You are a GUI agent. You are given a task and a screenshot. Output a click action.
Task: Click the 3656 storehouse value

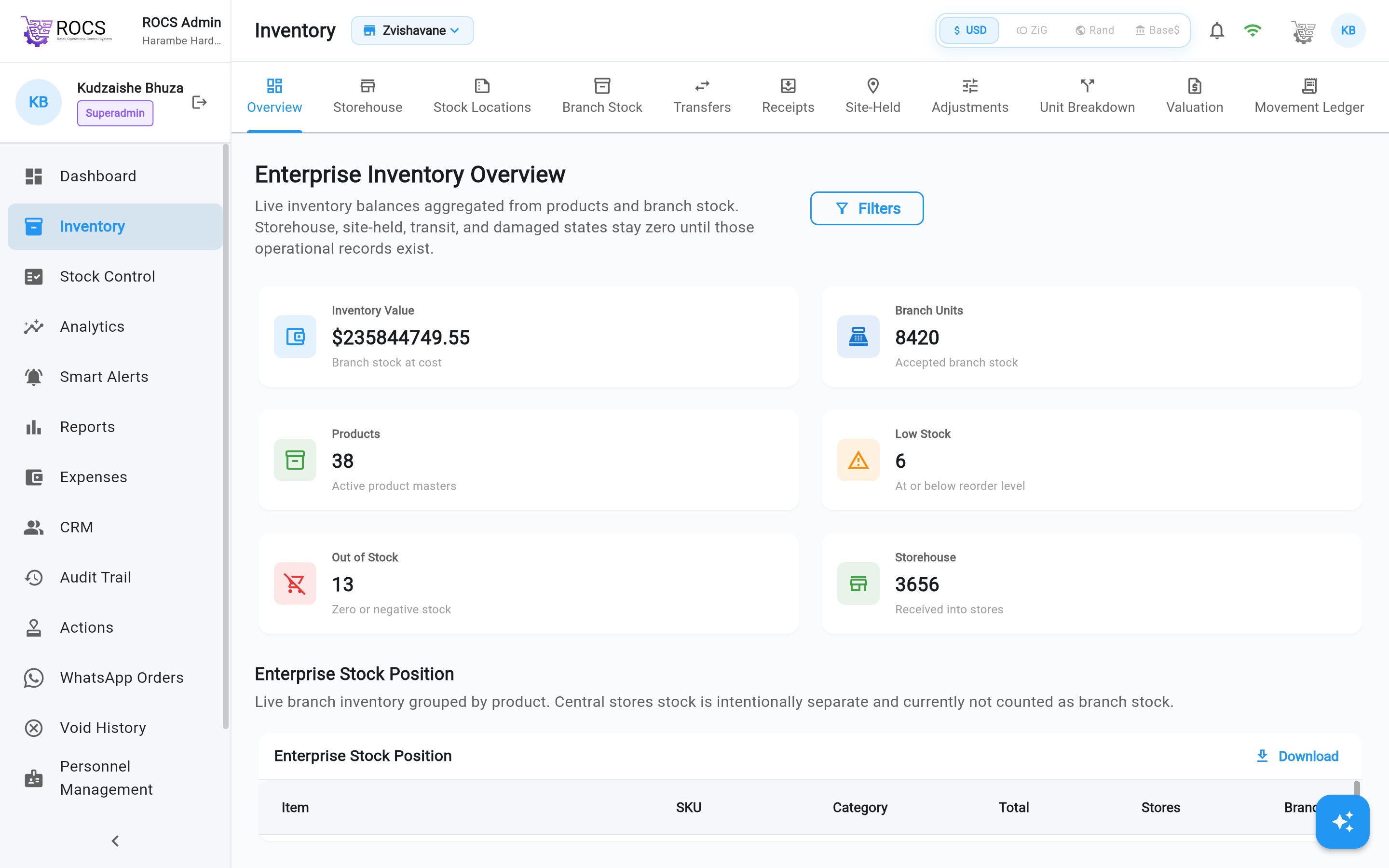(917, 584)
